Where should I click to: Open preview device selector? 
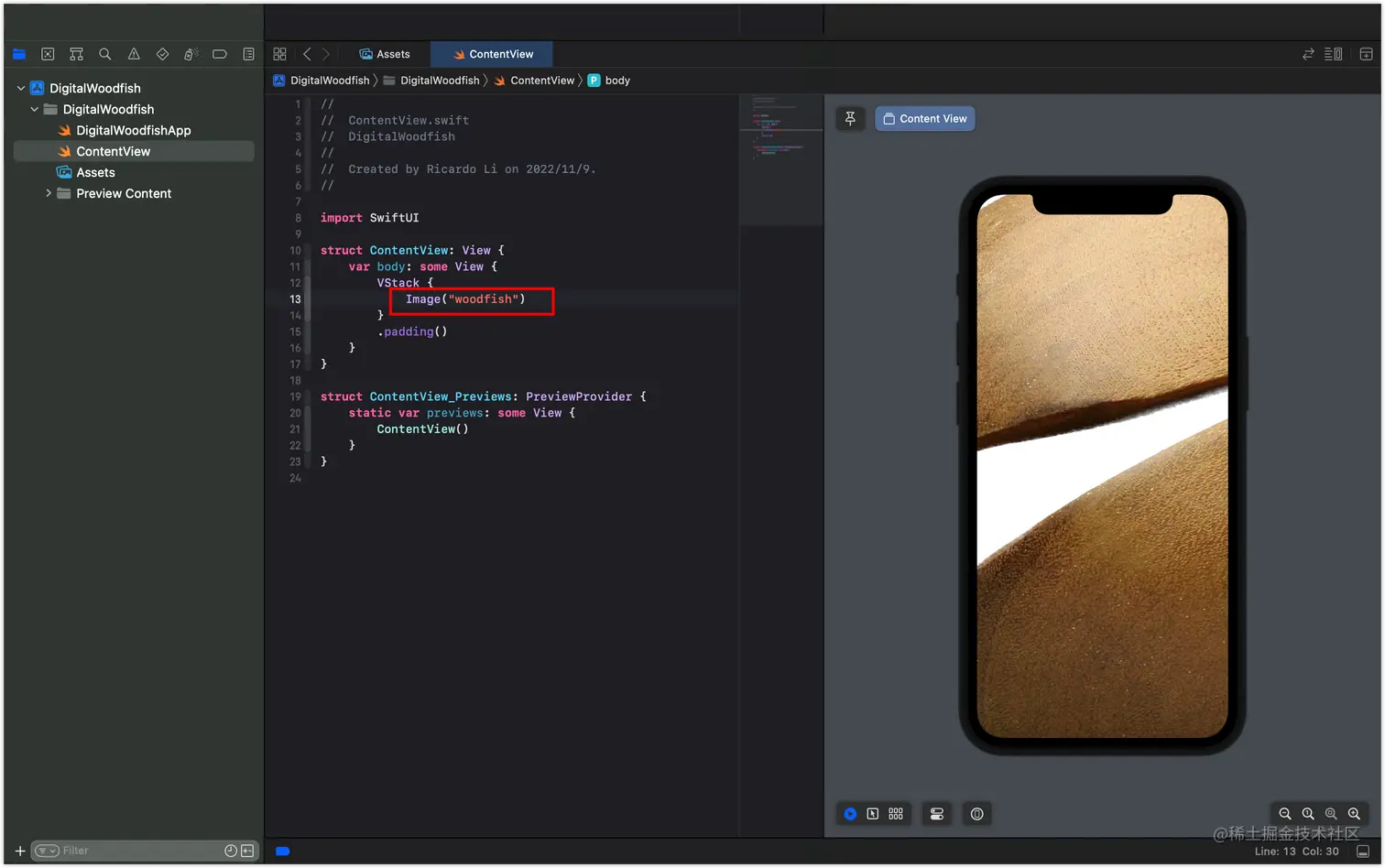[x=977, y=814]
